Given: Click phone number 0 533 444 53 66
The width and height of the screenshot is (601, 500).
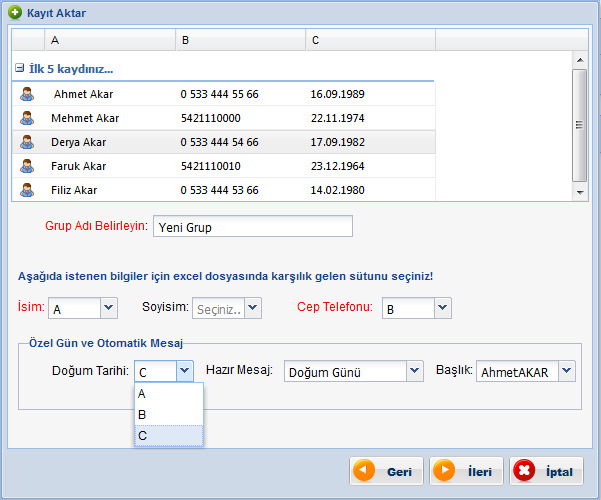Looking at the screenshot, I should [x=220, y=190].
